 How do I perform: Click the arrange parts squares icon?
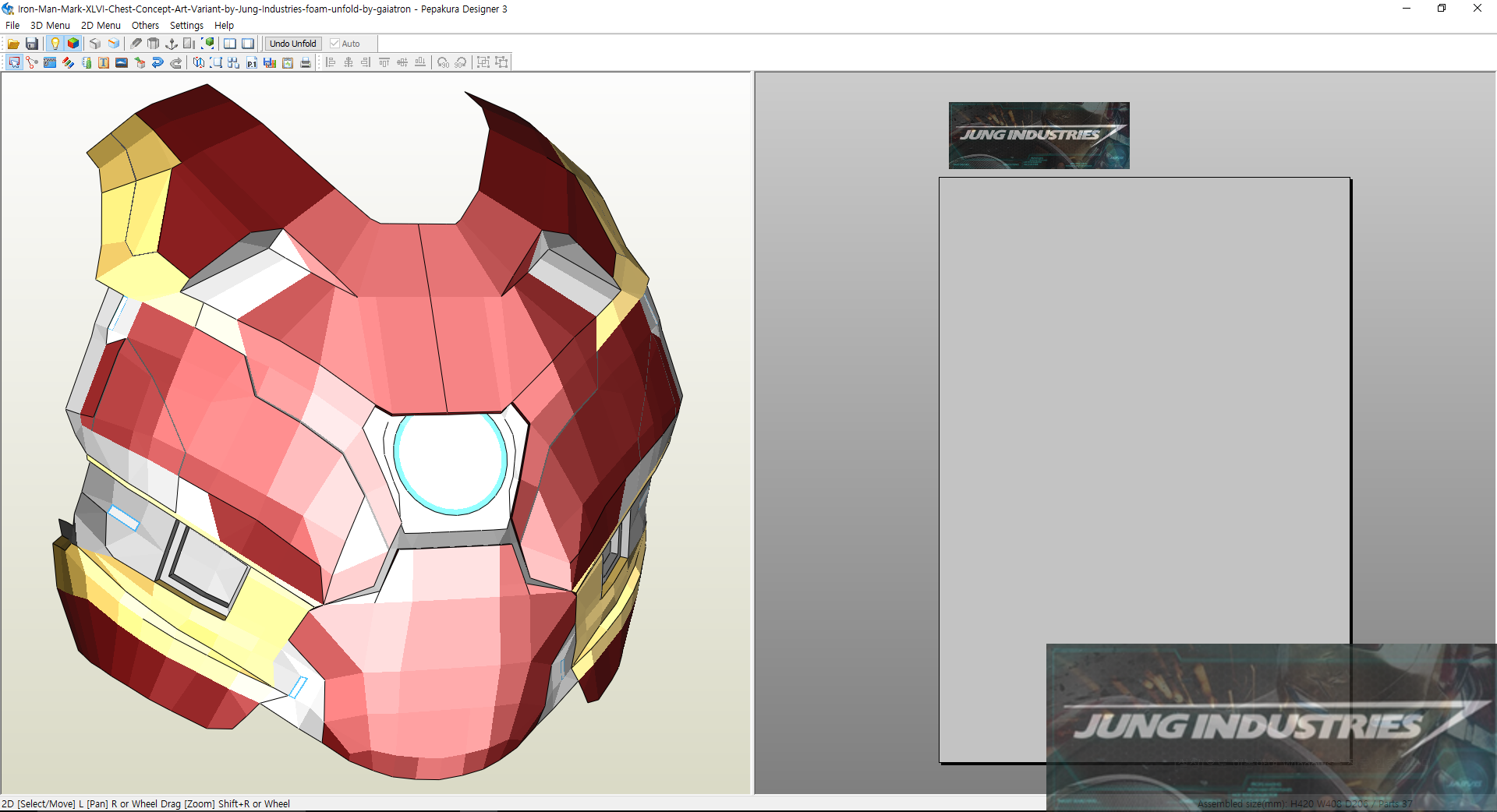coord(234,62)
